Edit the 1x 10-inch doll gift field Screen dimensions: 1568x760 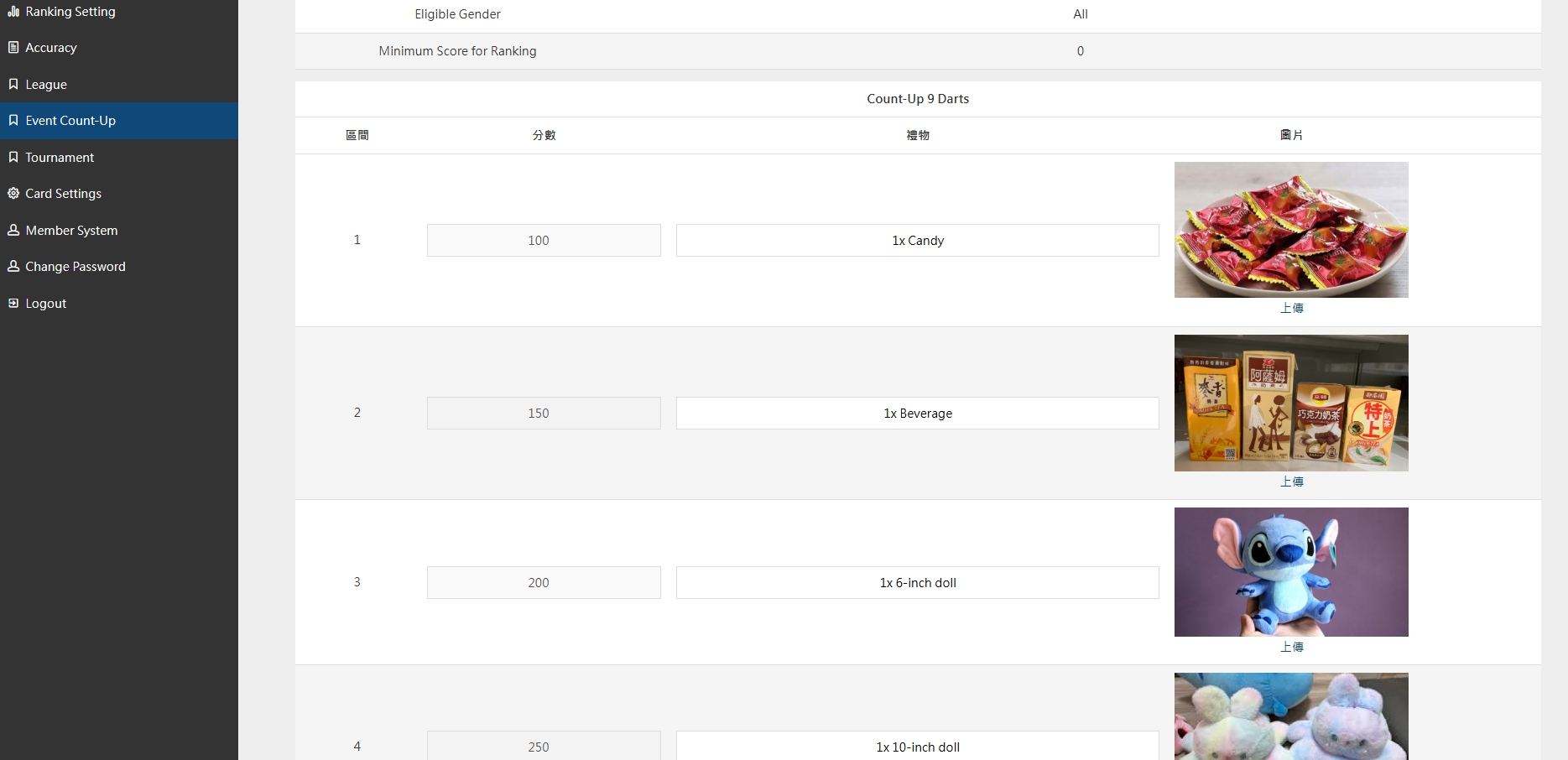pyautogui.click(x=918, y=747)
